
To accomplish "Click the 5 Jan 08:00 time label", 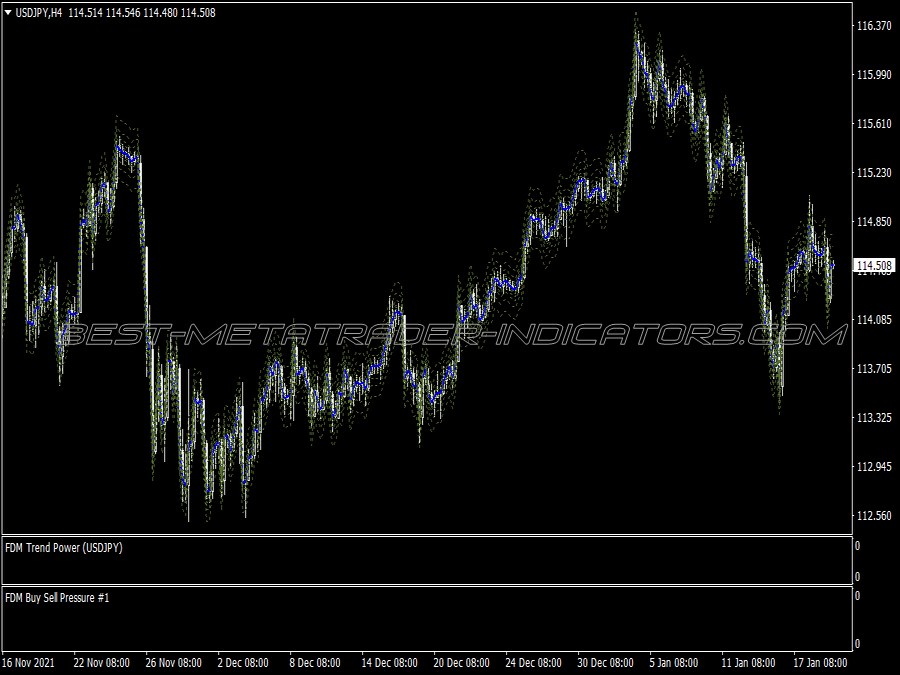I will [x=674, y=663].
